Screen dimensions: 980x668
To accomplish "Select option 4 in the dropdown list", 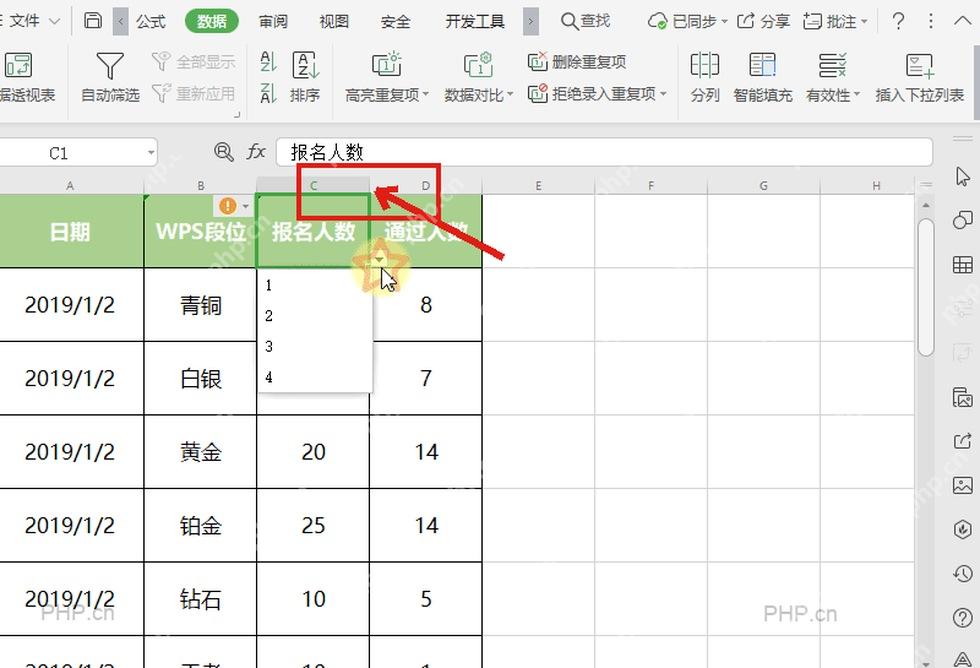I will pos(315,377).
